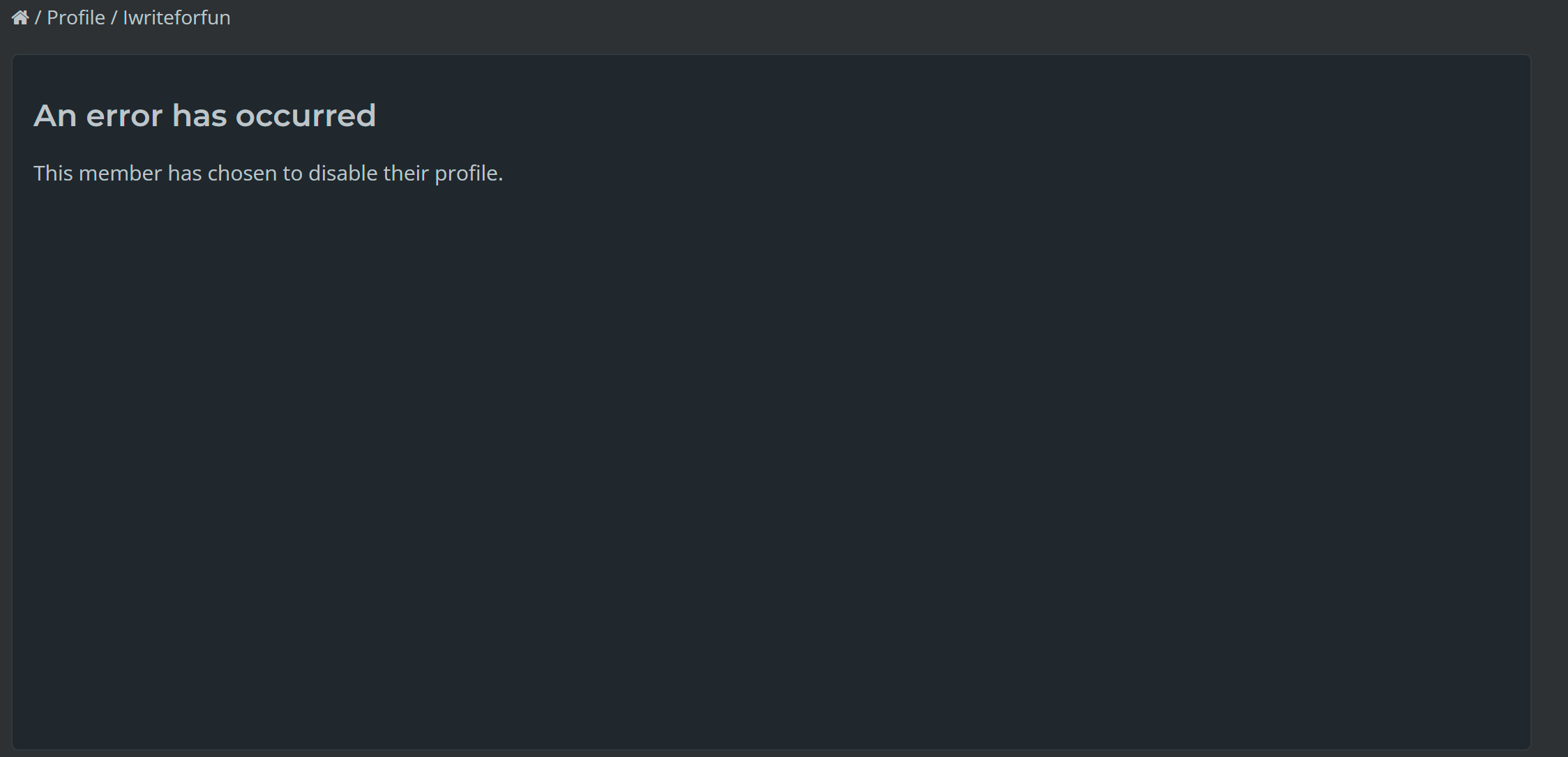Click the word "disable" in the message
This screenshot has width=1568, height=757.
(x=342, y=173)
